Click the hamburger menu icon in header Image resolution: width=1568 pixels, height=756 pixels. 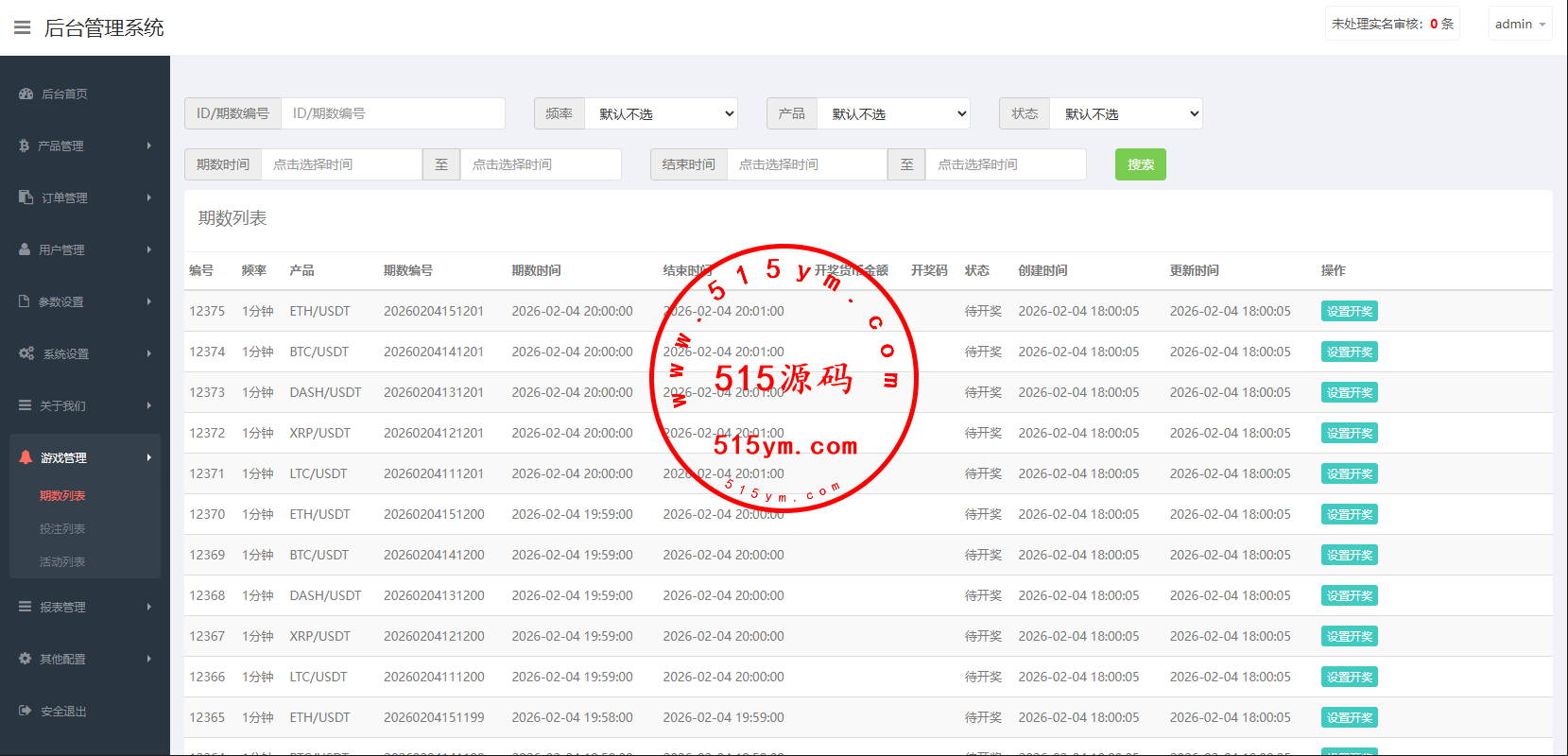pos(22,27)
